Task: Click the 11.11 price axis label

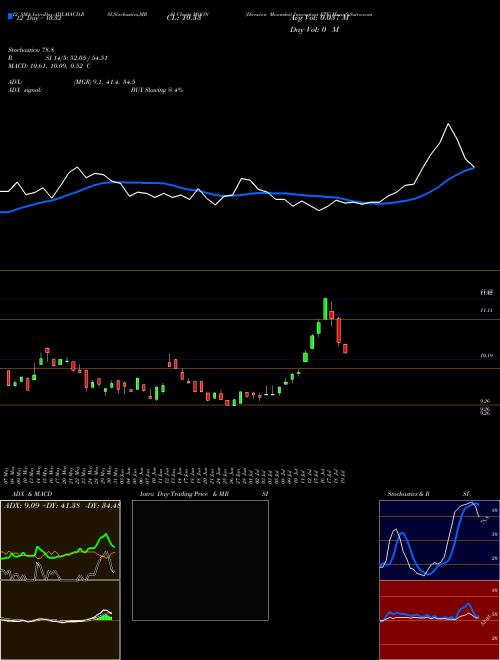Action: 486,310
